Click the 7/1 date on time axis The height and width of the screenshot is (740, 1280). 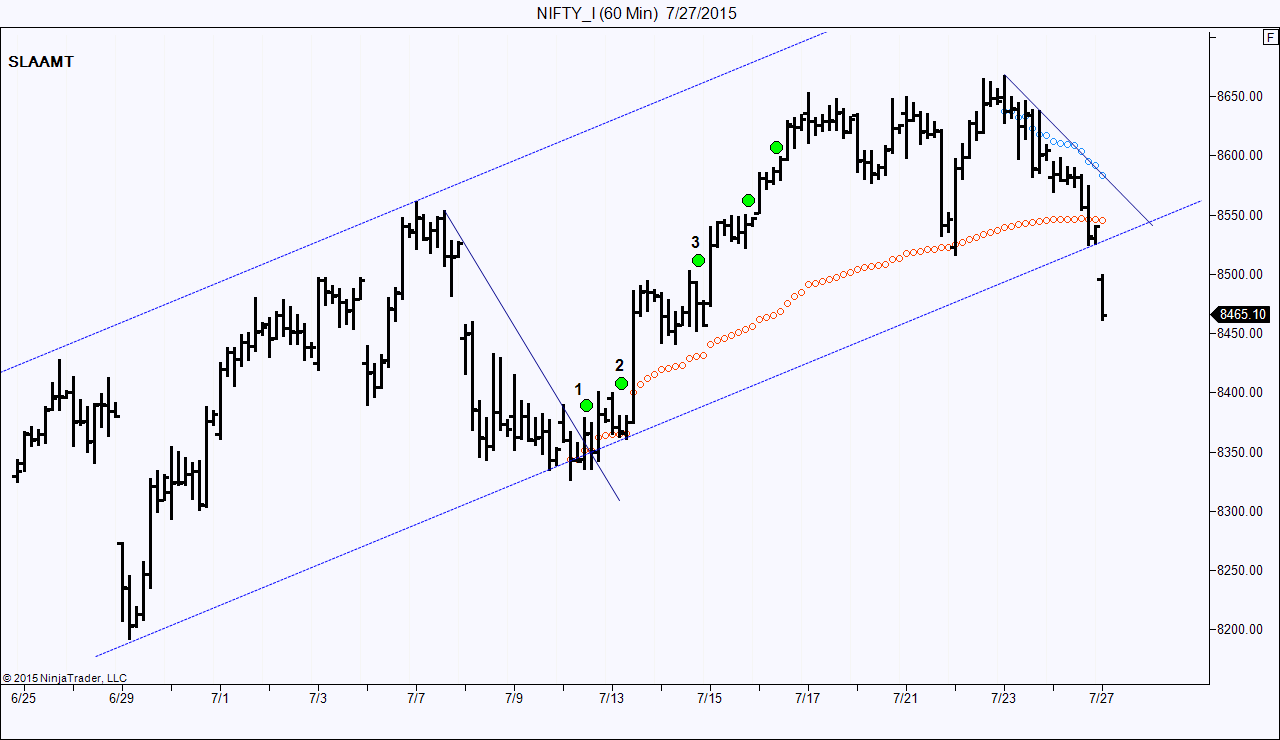click(220, 698)
